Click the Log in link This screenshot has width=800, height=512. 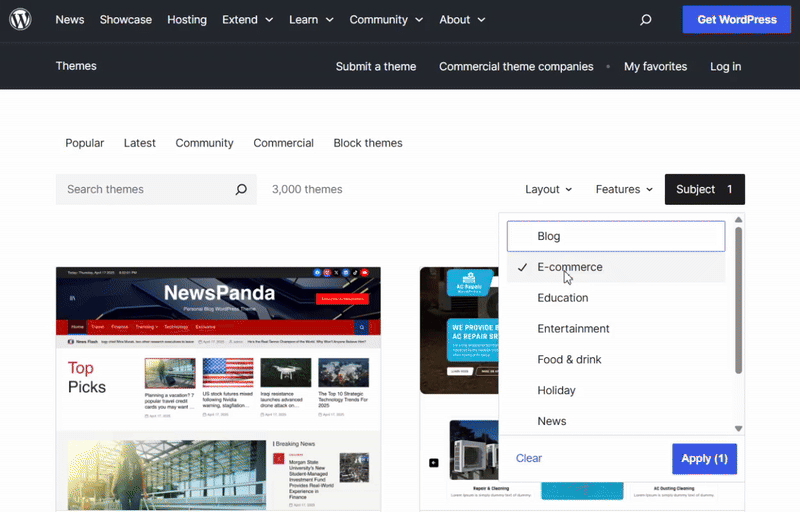tap(726, 67)
